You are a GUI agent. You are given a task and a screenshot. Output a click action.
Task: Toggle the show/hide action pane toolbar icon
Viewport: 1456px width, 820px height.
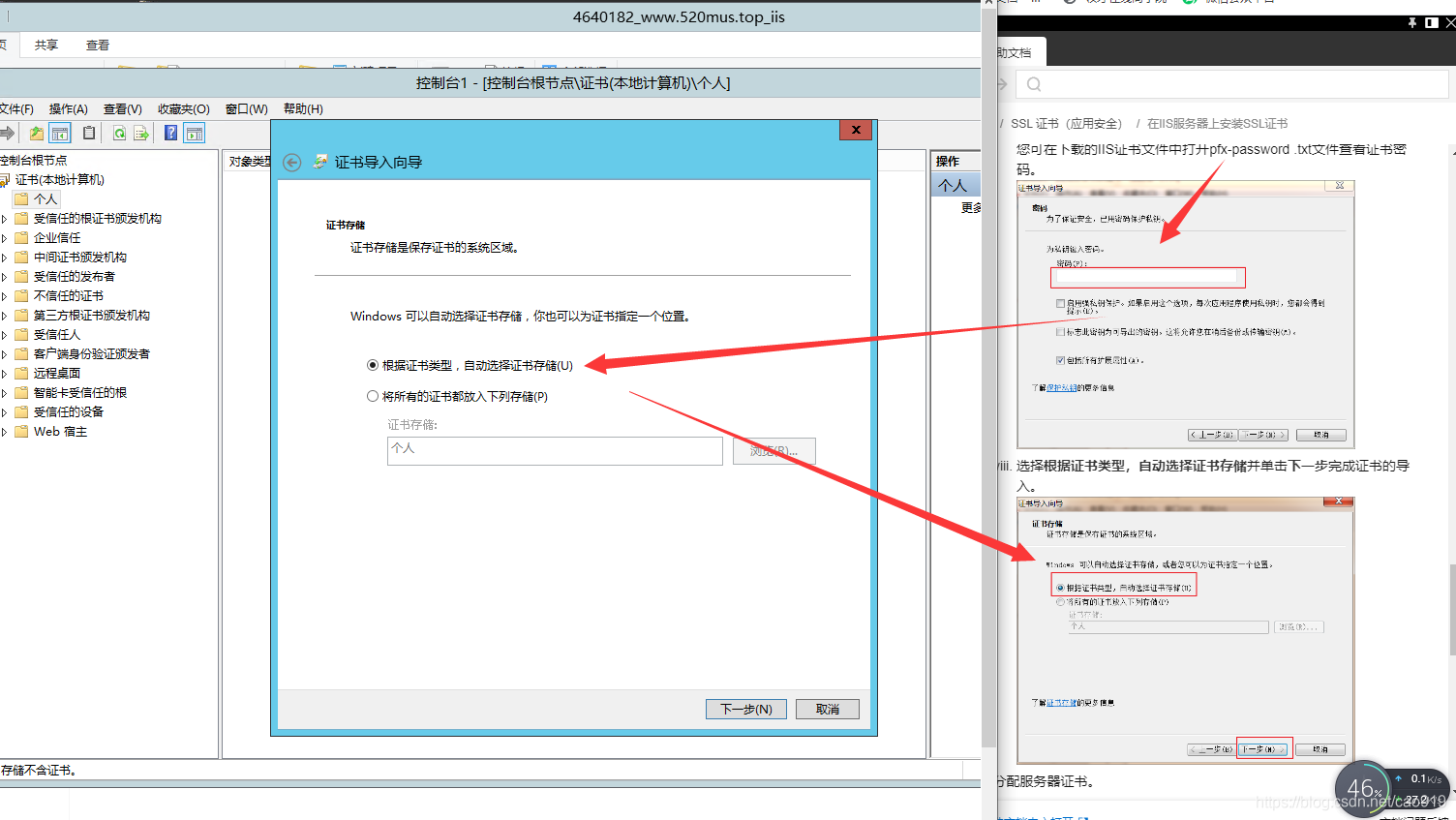[x=195, y=134]
